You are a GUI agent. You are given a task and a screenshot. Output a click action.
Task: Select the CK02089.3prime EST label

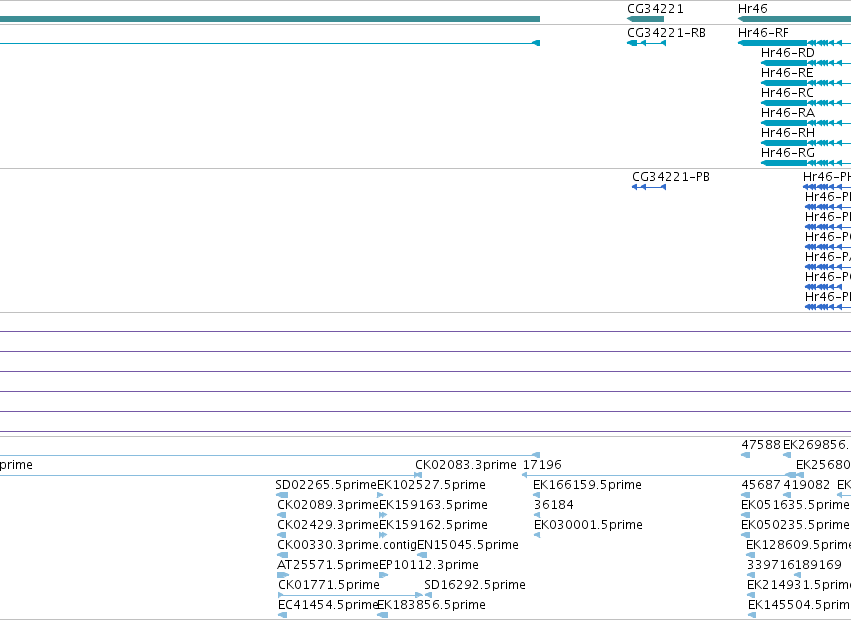(x=327, y=505)
